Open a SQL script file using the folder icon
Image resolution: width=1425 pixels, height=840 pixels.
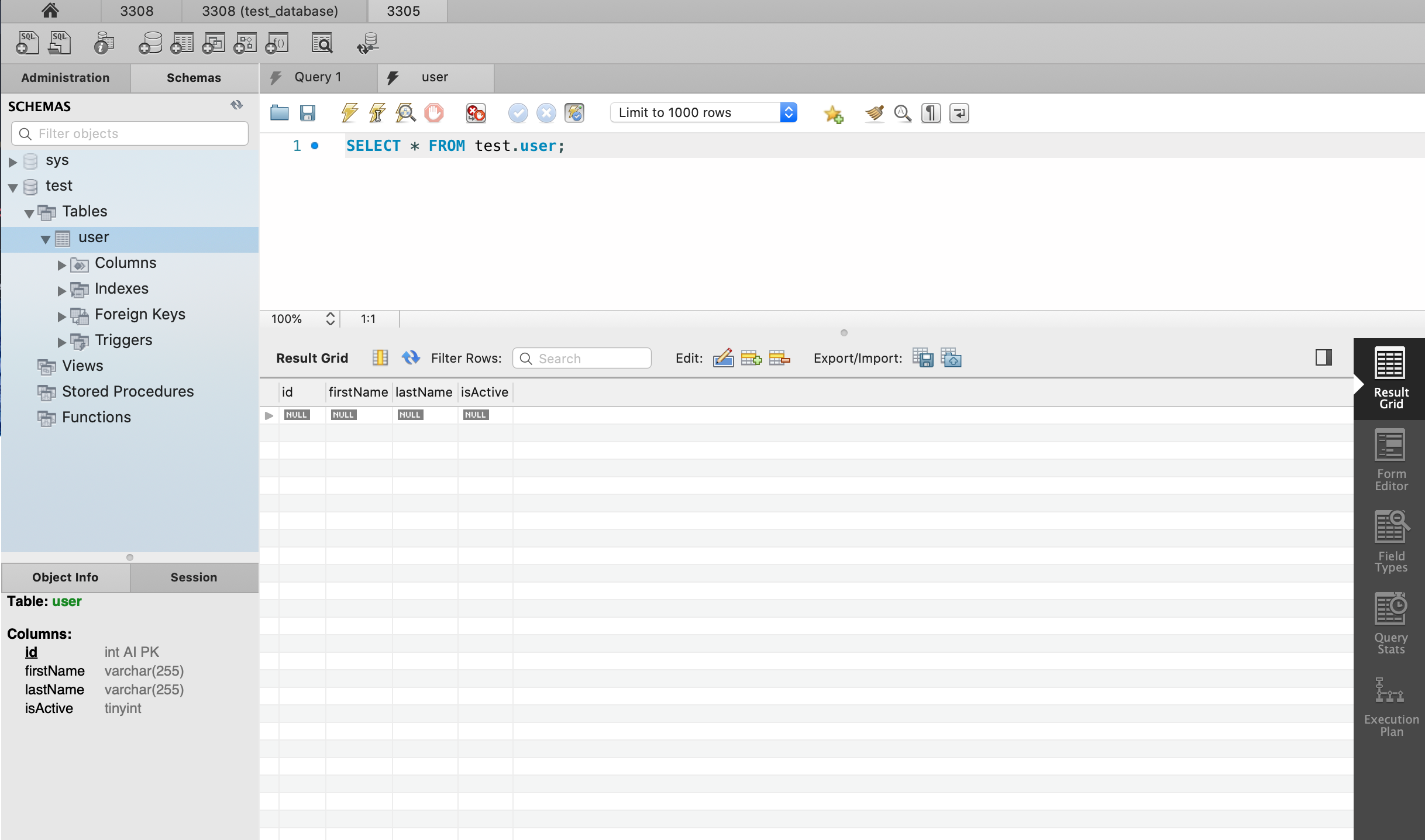click(x=280, y=112)
